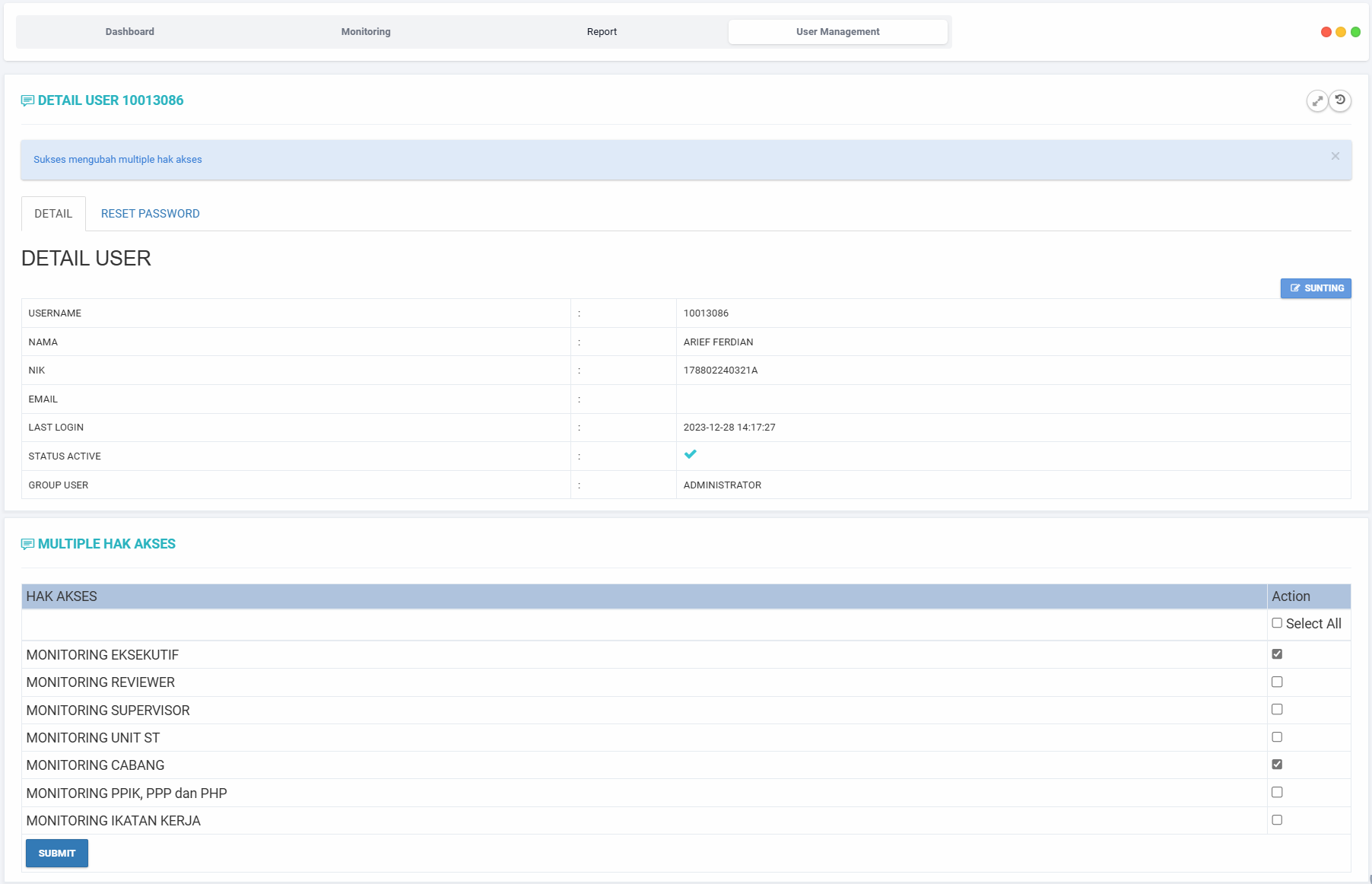The height and width of the screenshot is (884, 1372).
Task: Go to the Monitoring menu
Action: [x=366, y=32]
